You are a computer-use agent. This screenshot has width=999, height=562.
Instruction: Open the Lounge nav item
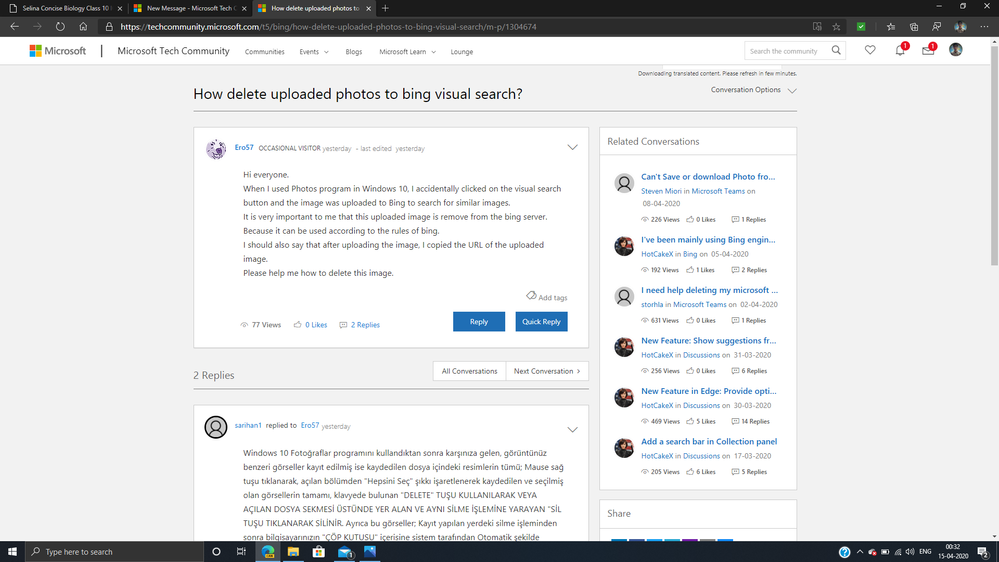pyautogui.click(x=462, y=52)
